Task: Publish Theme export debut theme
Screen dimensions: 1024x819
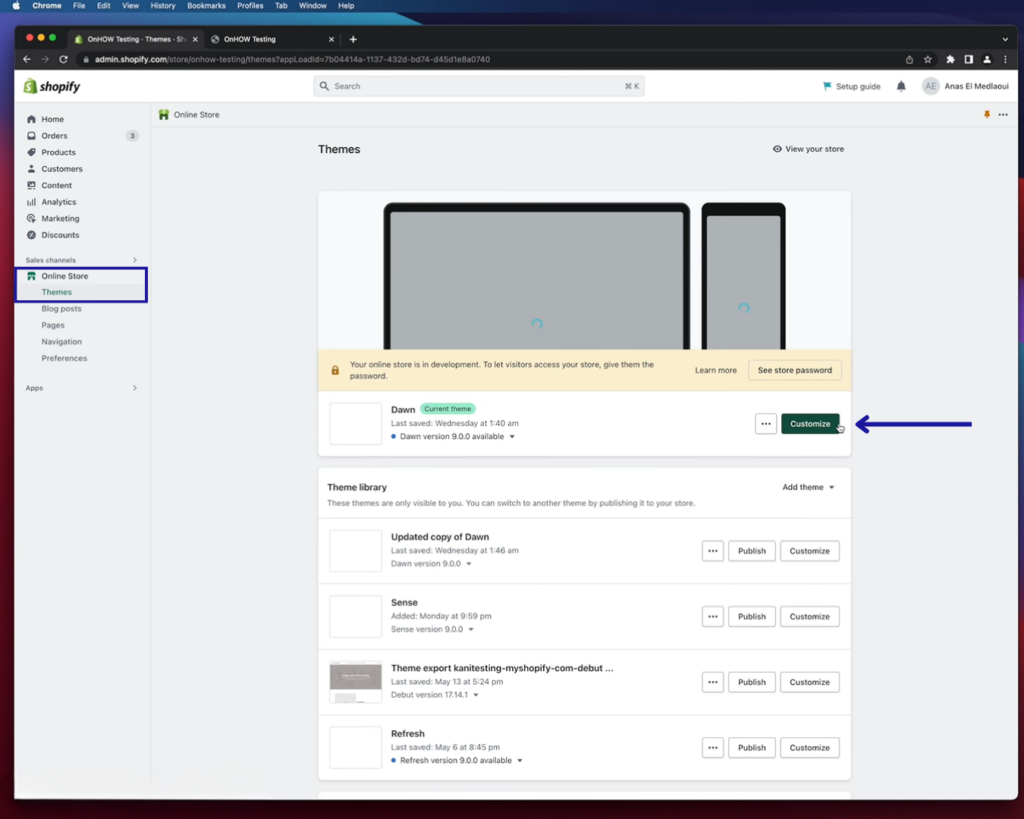Action: [752, 682]
